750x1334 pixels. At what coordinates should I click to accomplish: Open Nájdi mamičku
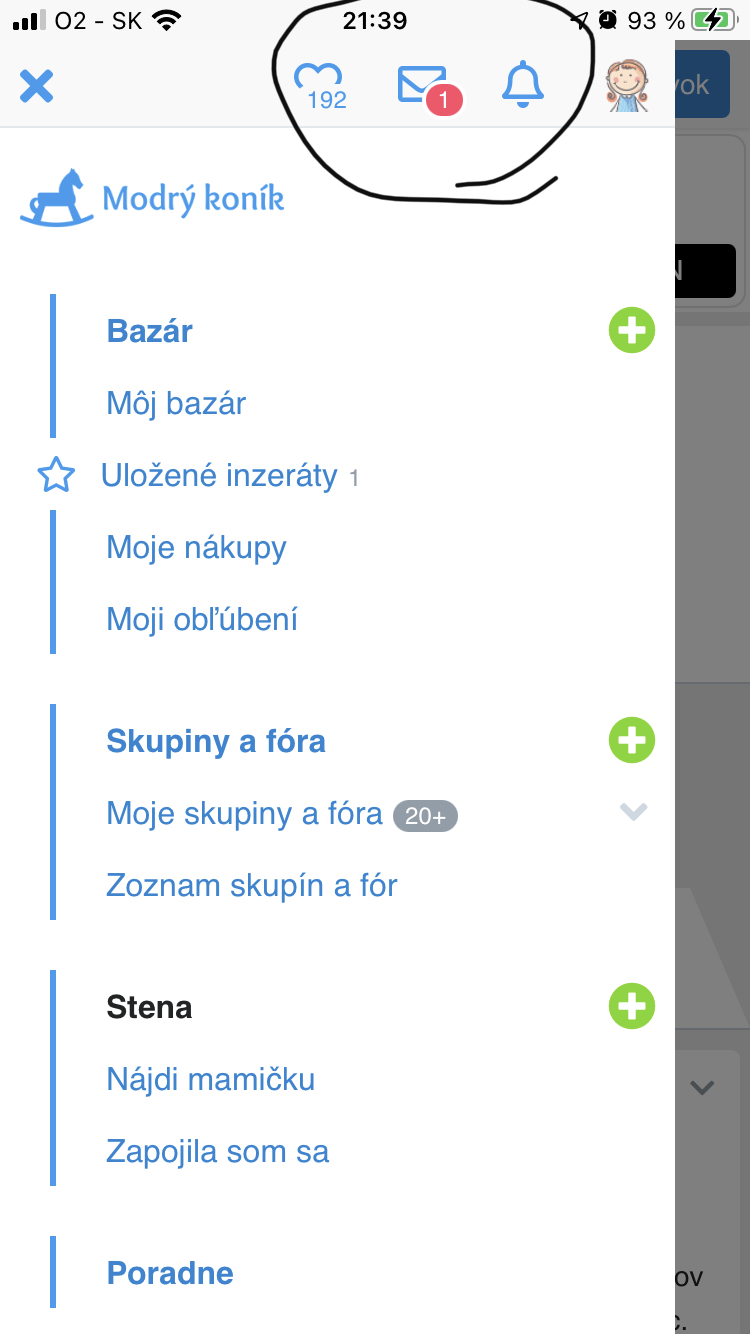211,1079
